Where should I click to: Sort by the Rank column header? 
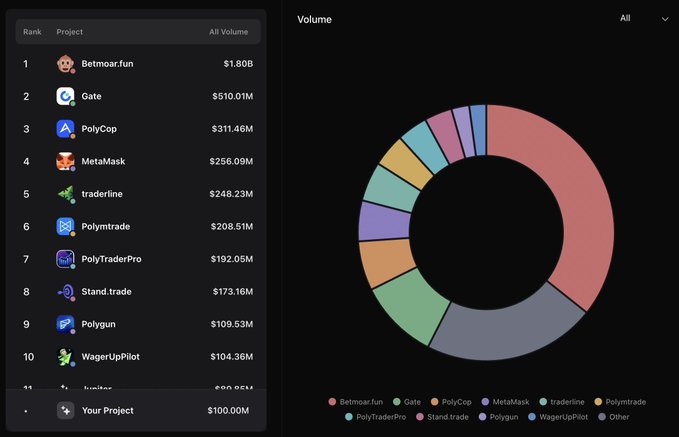32,32
